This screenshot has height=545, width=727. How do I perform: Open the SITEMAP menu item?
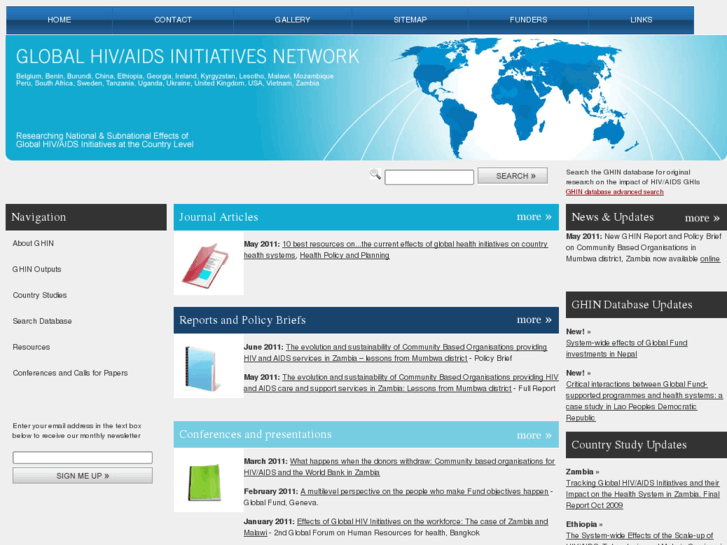[410, 20]
